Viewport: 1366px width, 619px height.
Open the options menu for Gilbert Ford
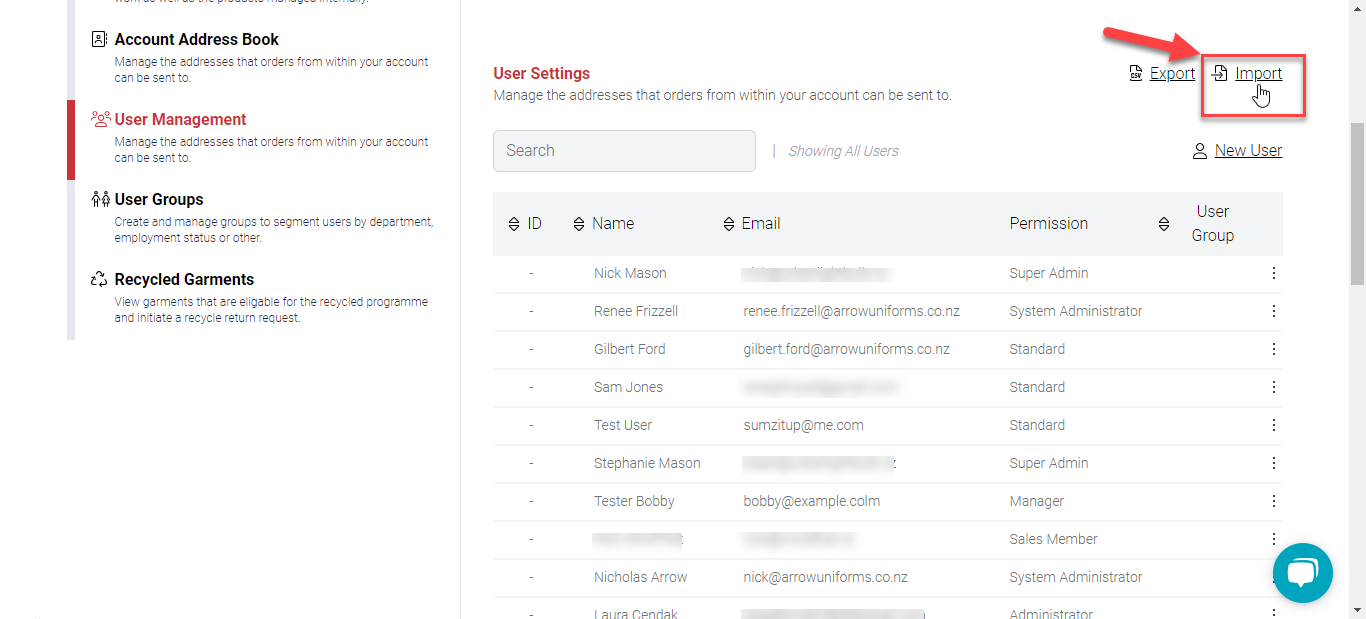pyautogui.click(x=1273, y=349)
